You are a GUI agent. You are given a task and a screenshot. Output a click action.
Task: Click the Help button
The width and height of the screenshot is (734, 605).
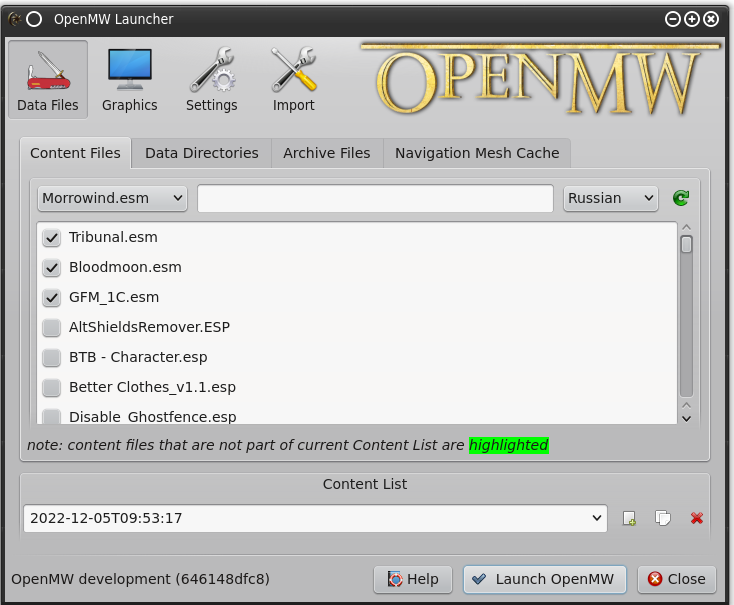click(413, 580)
